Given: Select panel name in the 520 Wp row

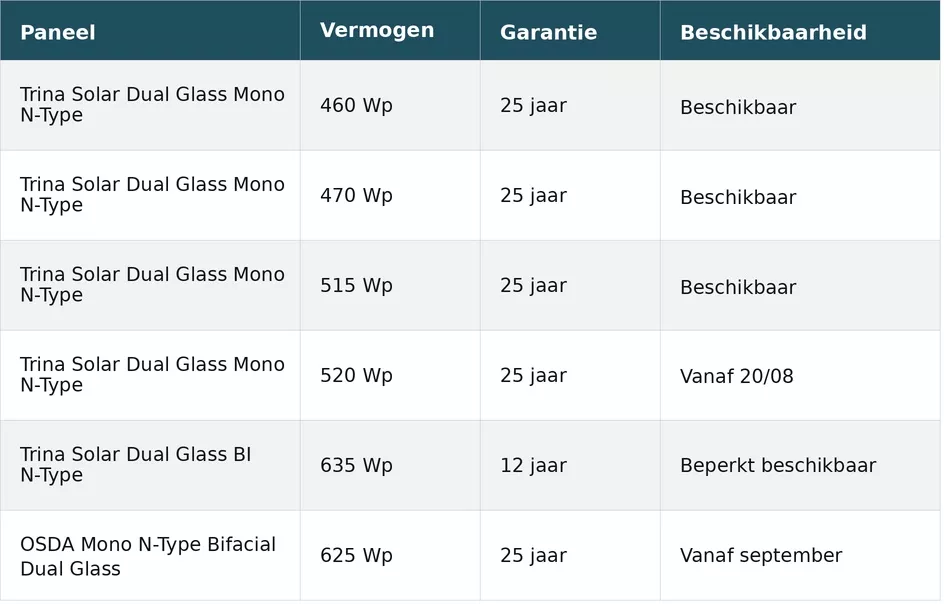Looking at the screenshot, I should [152, 374].
